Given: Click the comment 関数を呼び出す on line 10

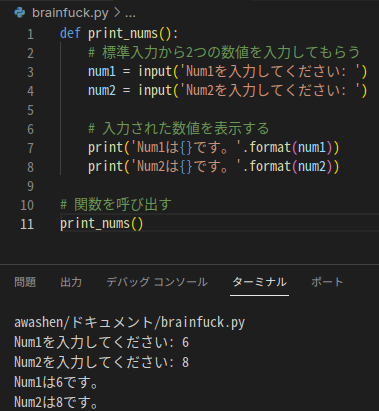Looking at the screenshot, I should 123,204.
